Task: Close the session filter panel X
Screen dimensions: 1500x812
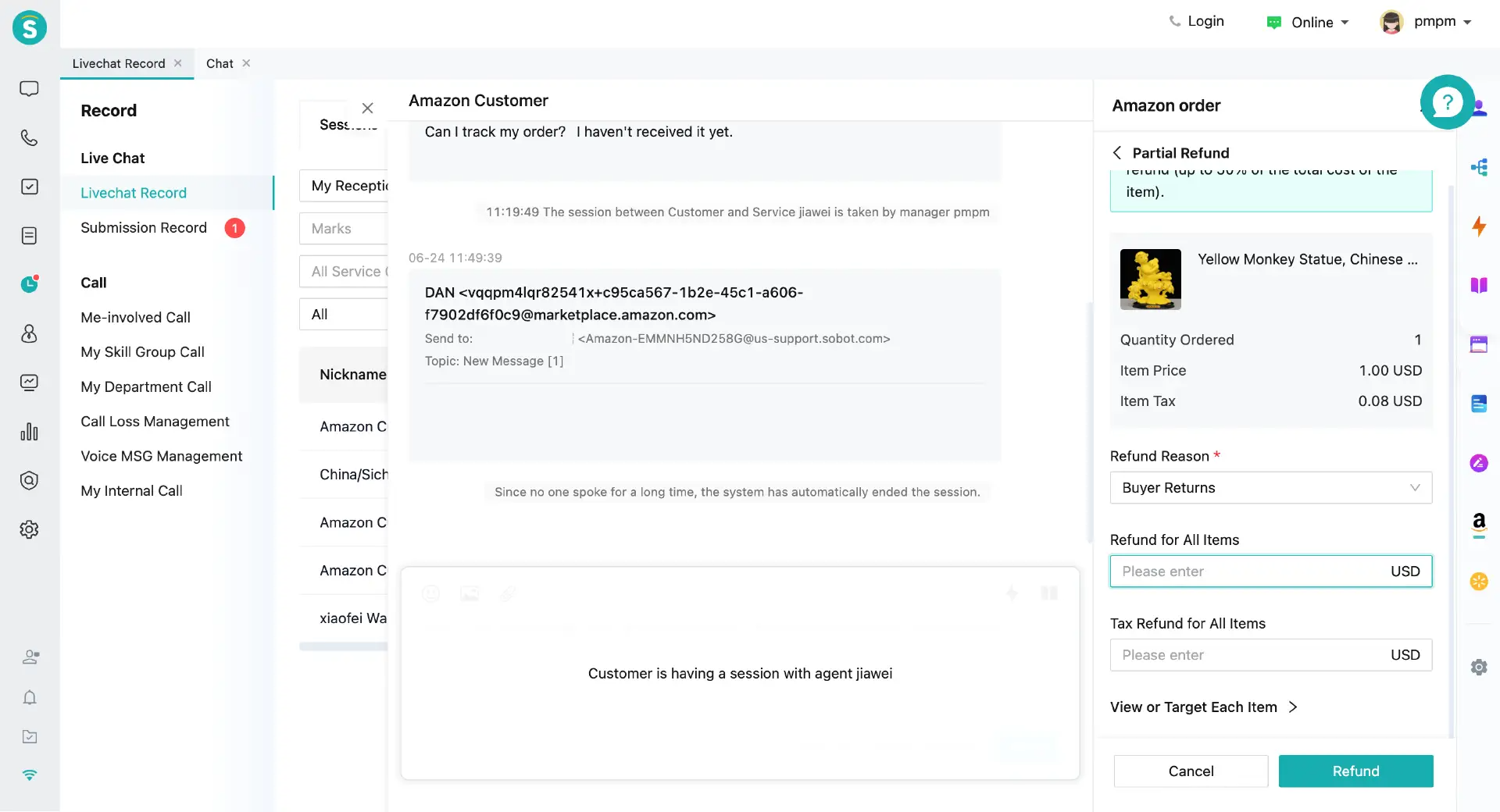Action: (367, 109)
